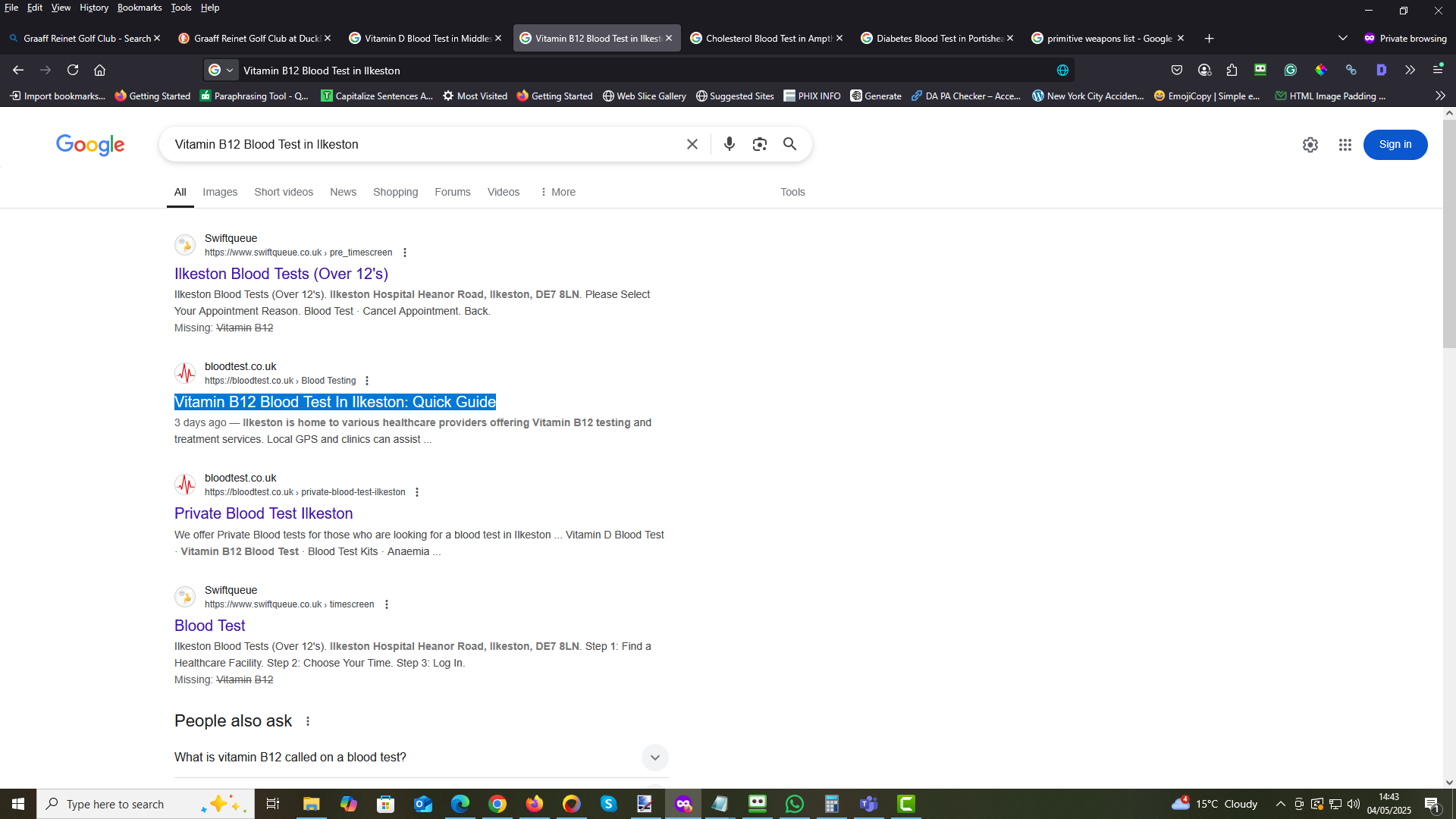Expand the hidden bookmarks overflow chevron
1456x819 pixels.
(x=1440, y=96)
